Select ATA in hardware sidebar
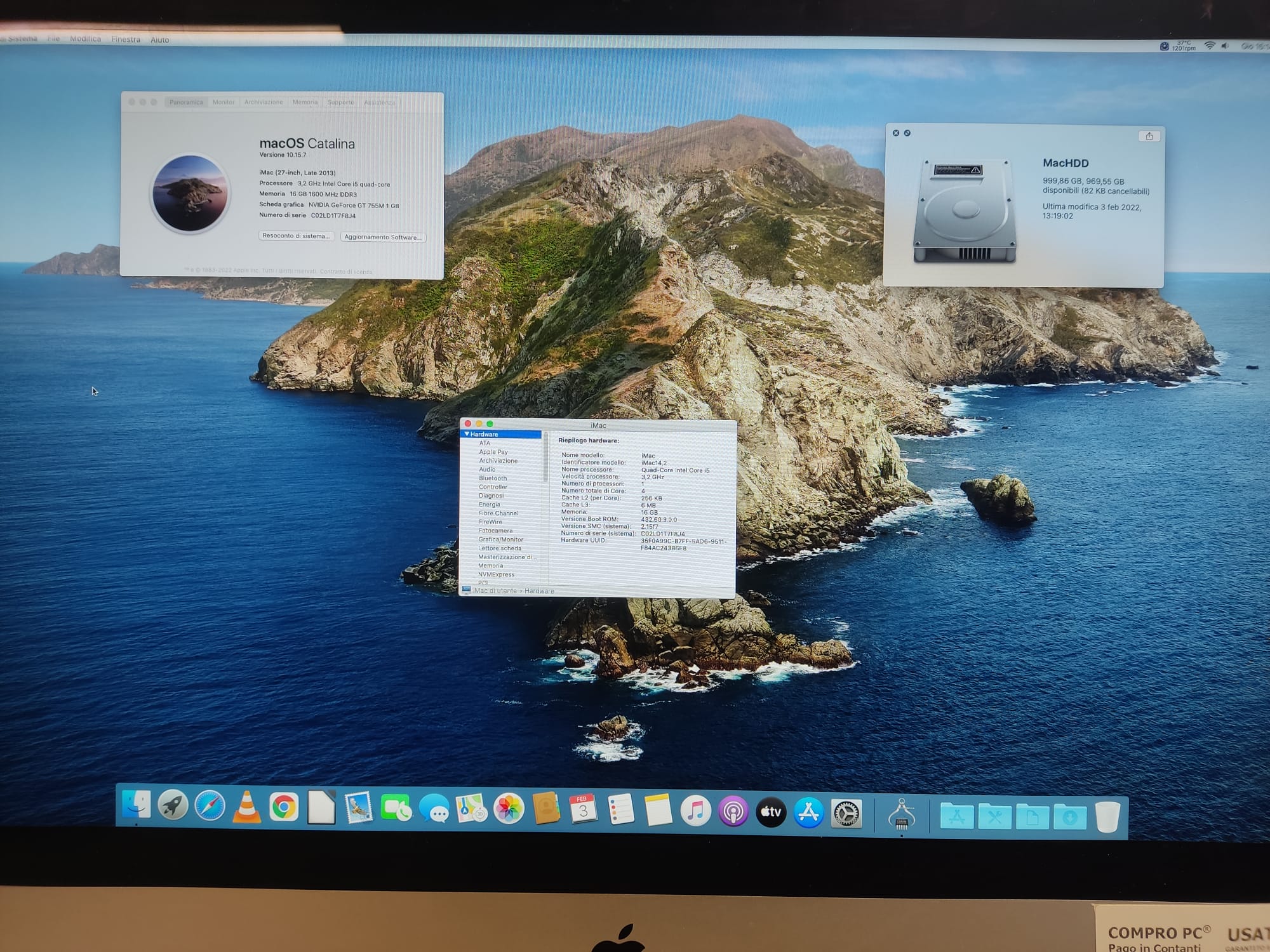Viewport: 1270px width, 952px height. pos(485,443)
